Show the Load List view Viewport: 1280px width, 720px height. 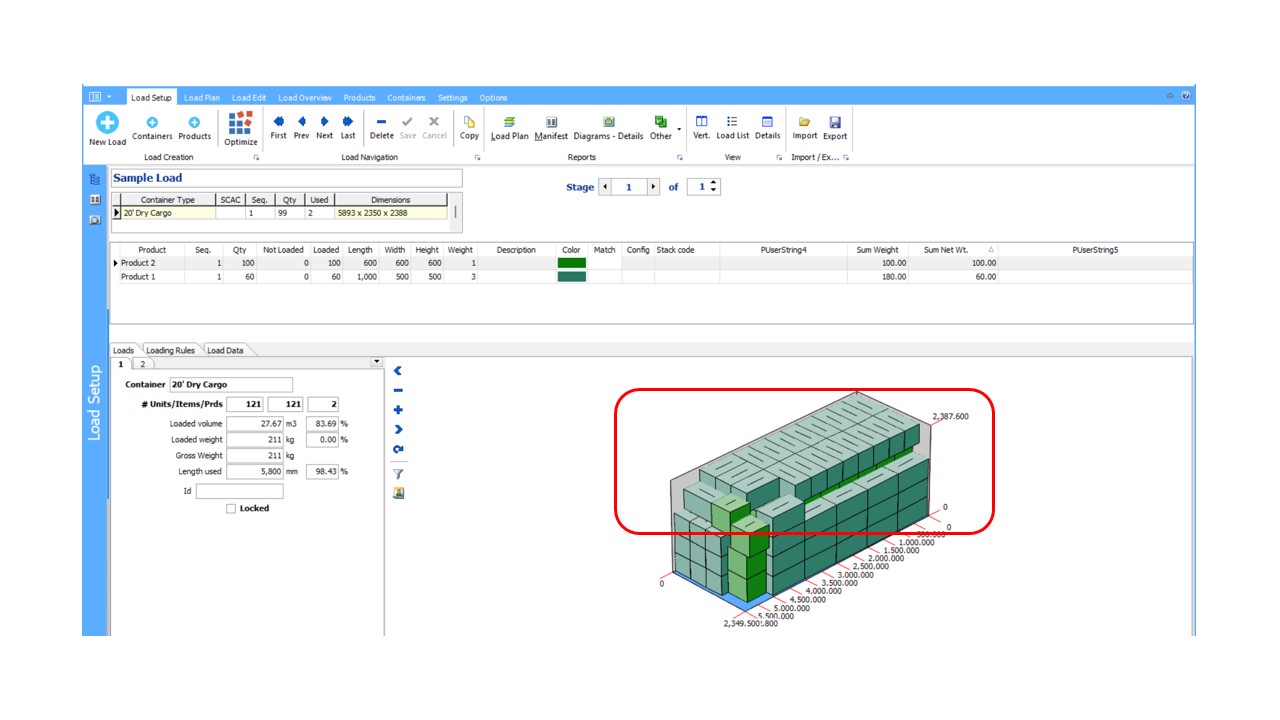click(x=732, y=128)
